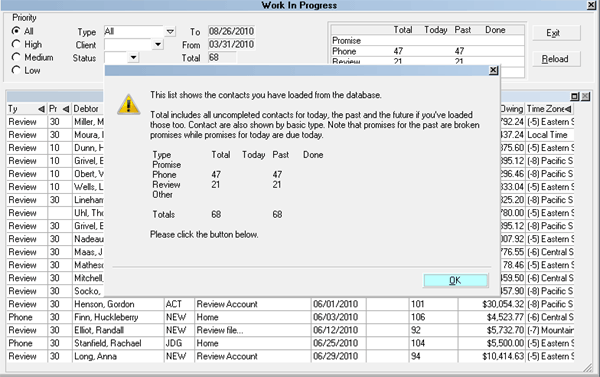
Task: Select the Maas debtor row
Action: (x=55, y=252)
